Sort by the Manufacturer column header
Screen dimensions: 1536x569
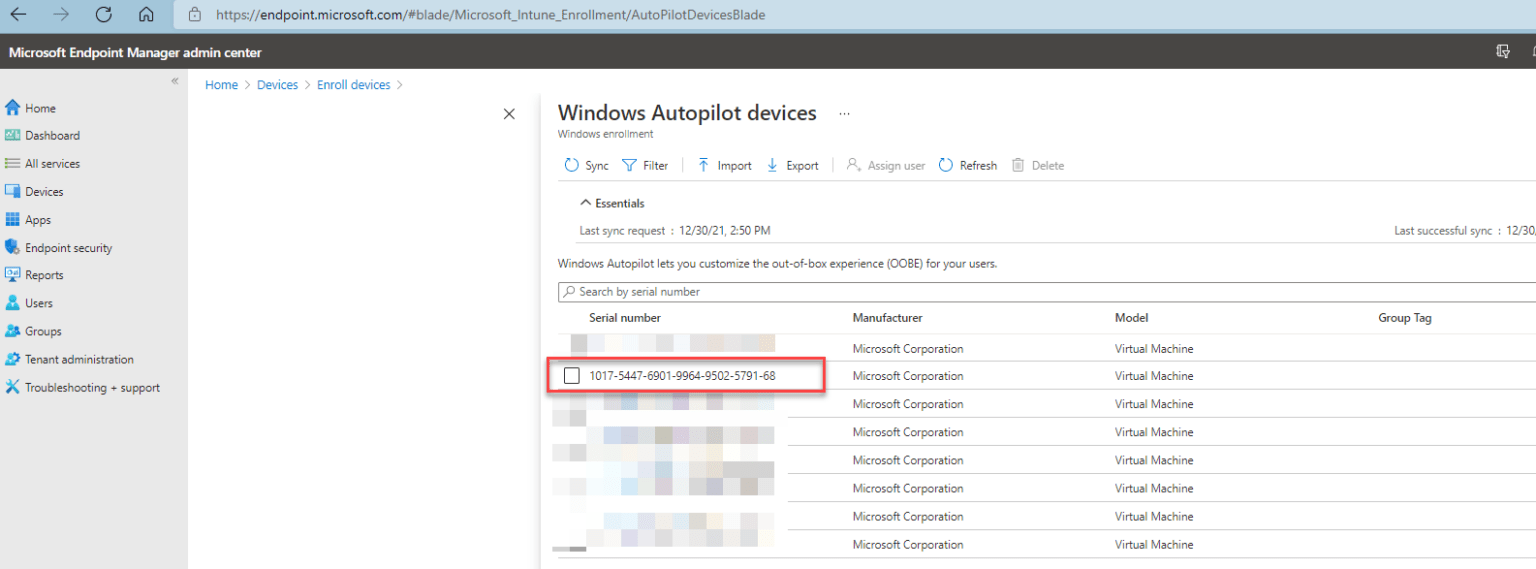pyautogui.click(x=887, y=318)
